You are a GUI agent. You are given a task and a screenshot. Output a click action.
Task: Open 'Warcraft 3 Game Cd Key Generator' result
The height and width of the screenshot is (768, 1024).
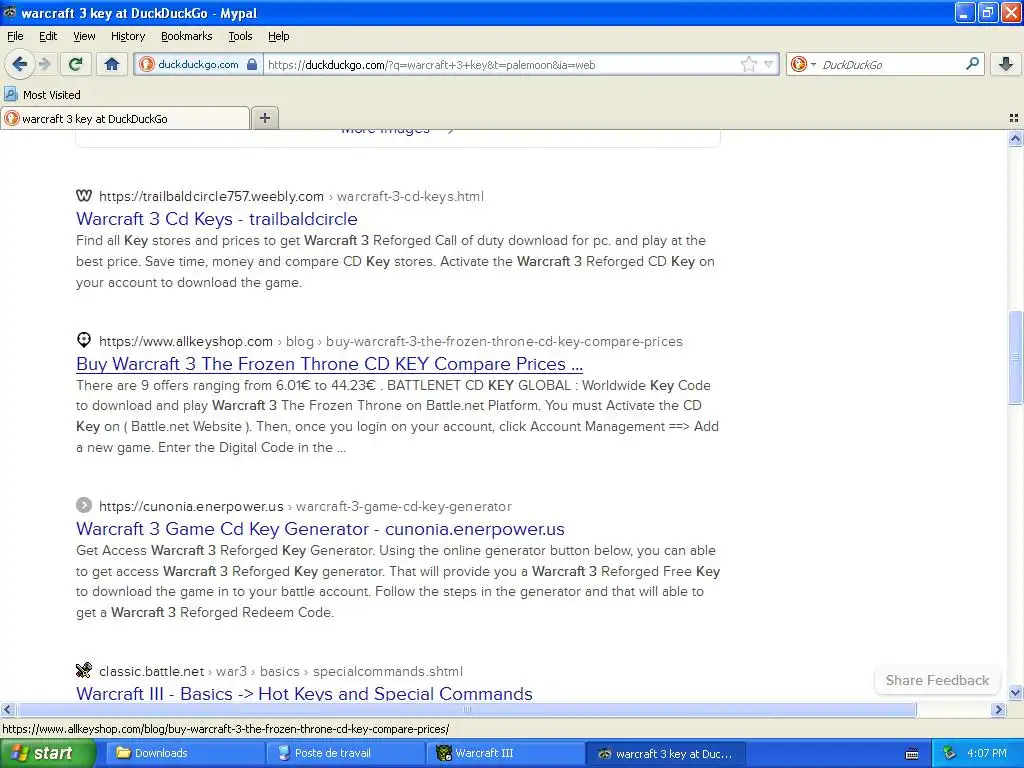(x=320, y=529)
